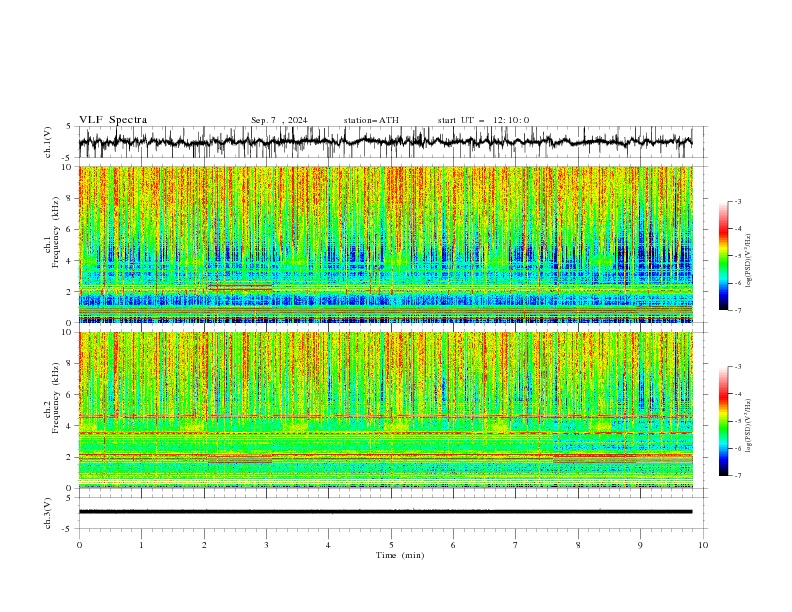Click the "VLF Spectra" title text

coord(113,120)
